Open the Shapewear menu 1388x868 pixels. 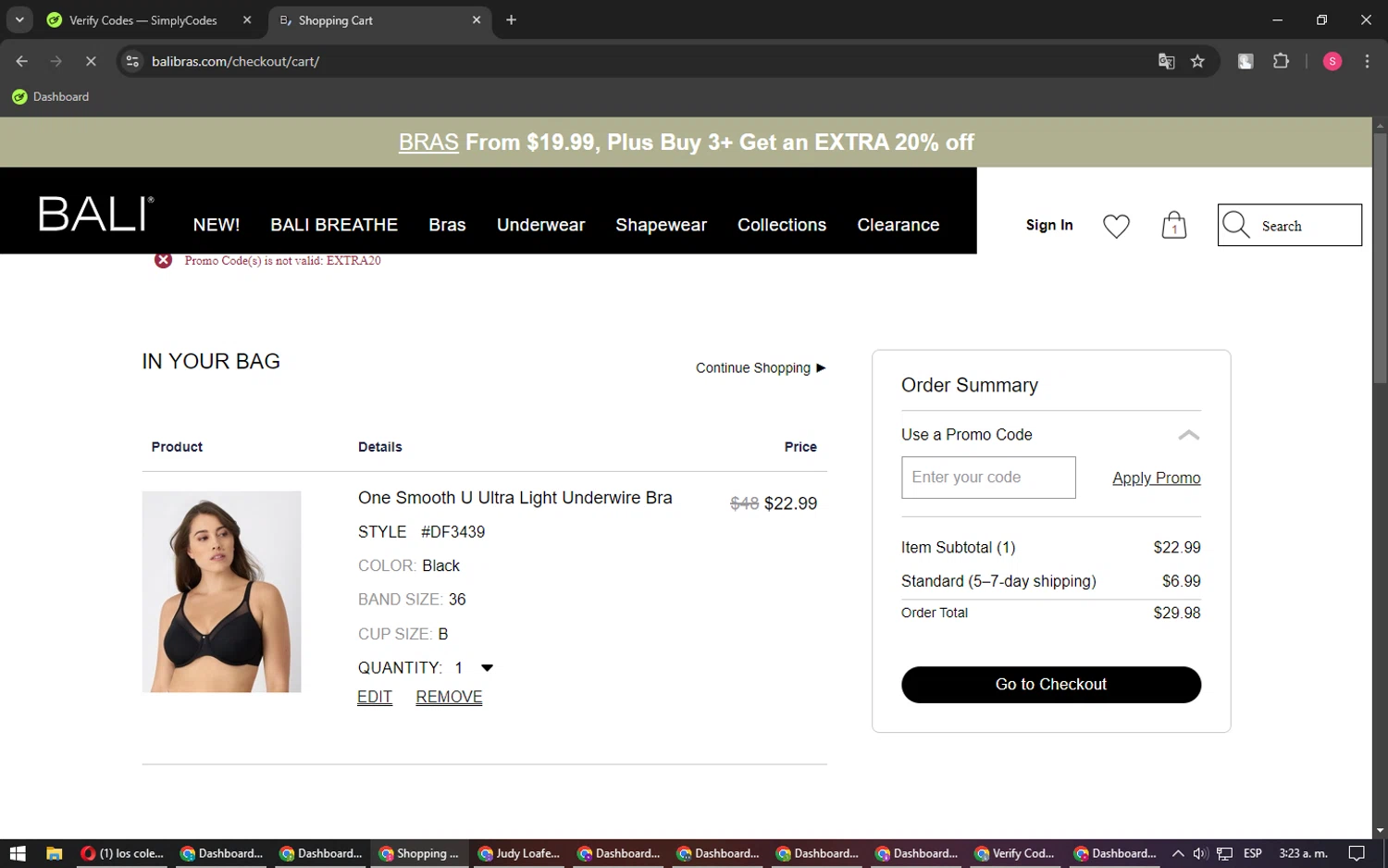click(x=661, y=225)
